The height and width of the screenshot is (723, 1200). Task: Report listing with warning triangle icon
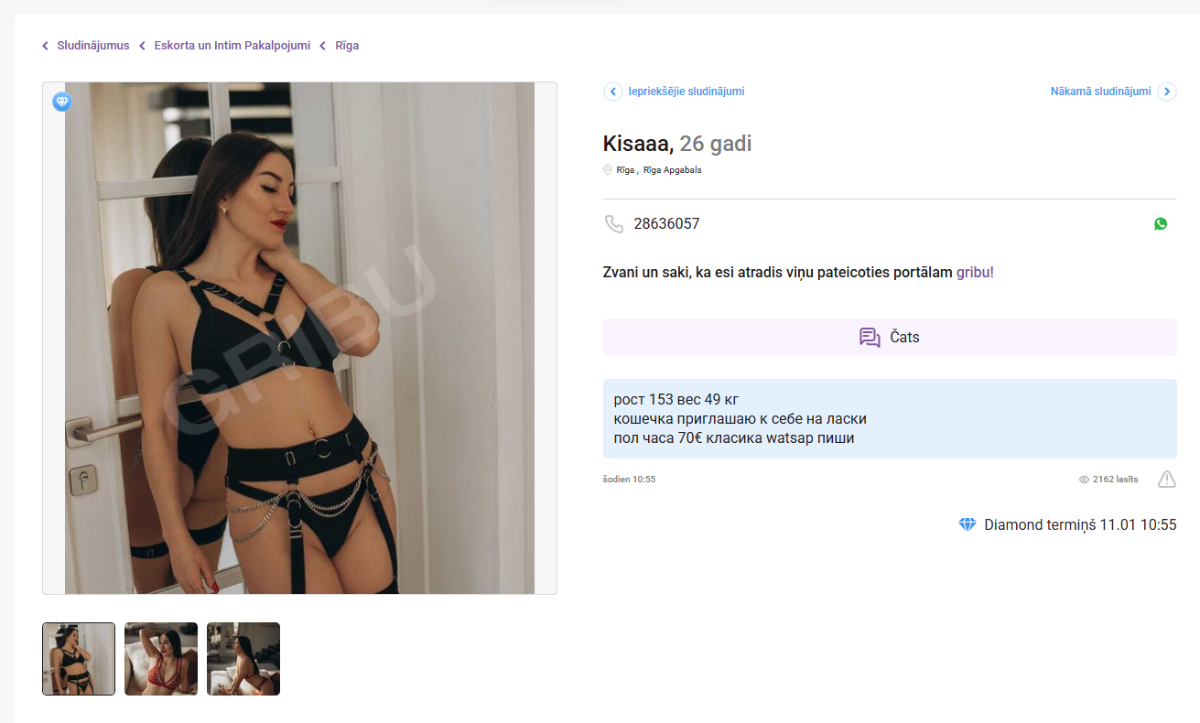click(1166, 479)
